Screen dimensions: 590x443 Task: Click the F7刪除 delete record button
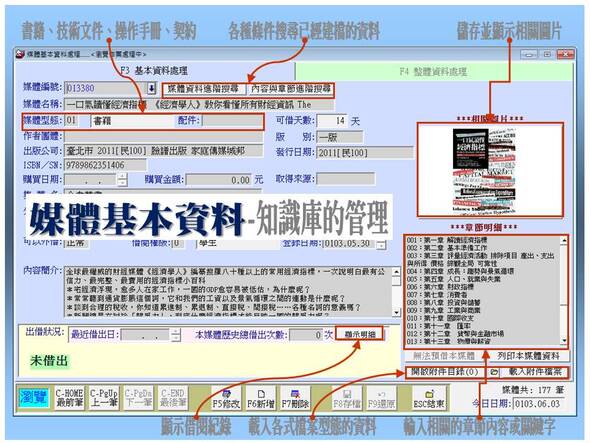pos(295,399)
